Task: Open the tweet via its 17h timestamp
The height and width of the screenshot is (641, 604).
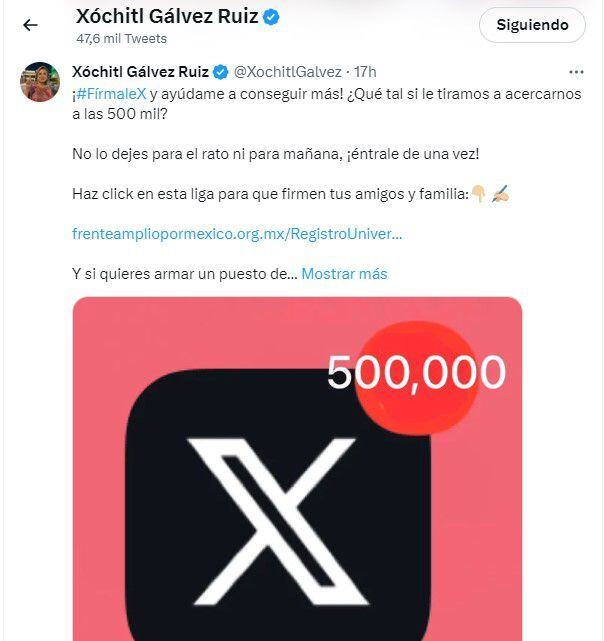Action: [366, 72]
